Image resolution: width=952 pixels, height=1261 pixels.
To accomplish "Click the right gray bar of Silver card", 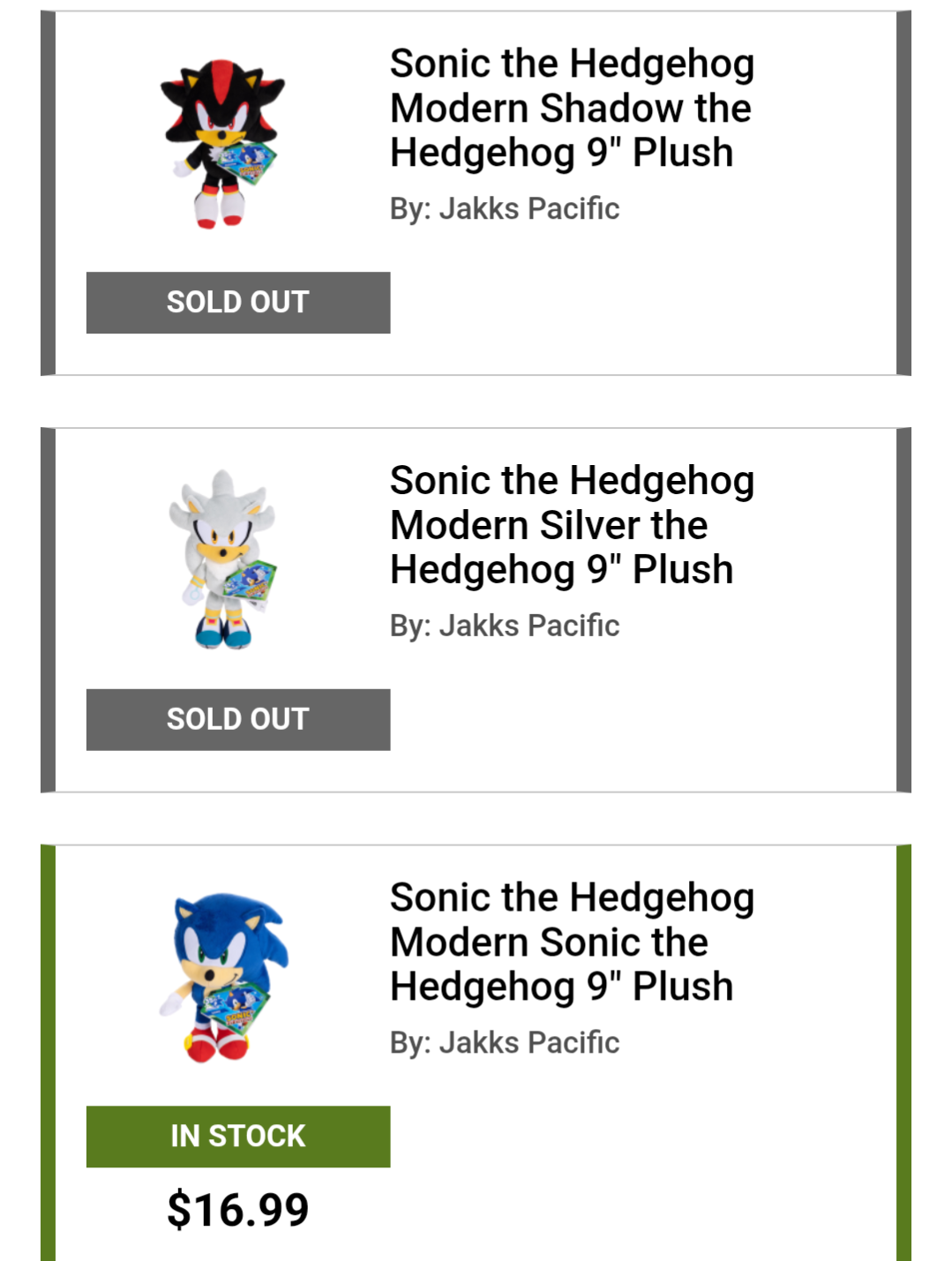I will tap(903, 610).
